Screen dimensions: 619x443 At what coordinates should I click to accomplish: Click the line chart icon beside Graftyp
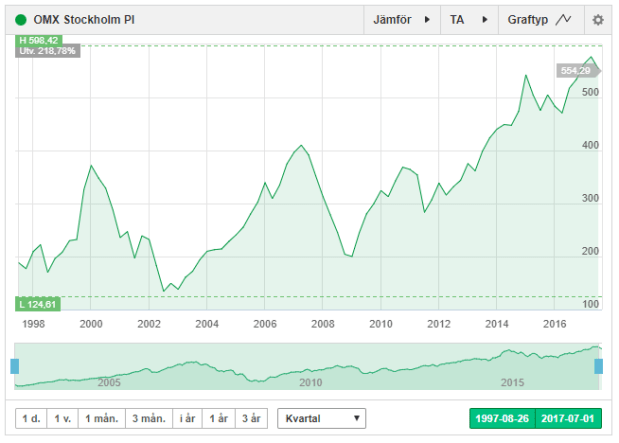pyautogui.click(x=564, y=19)
